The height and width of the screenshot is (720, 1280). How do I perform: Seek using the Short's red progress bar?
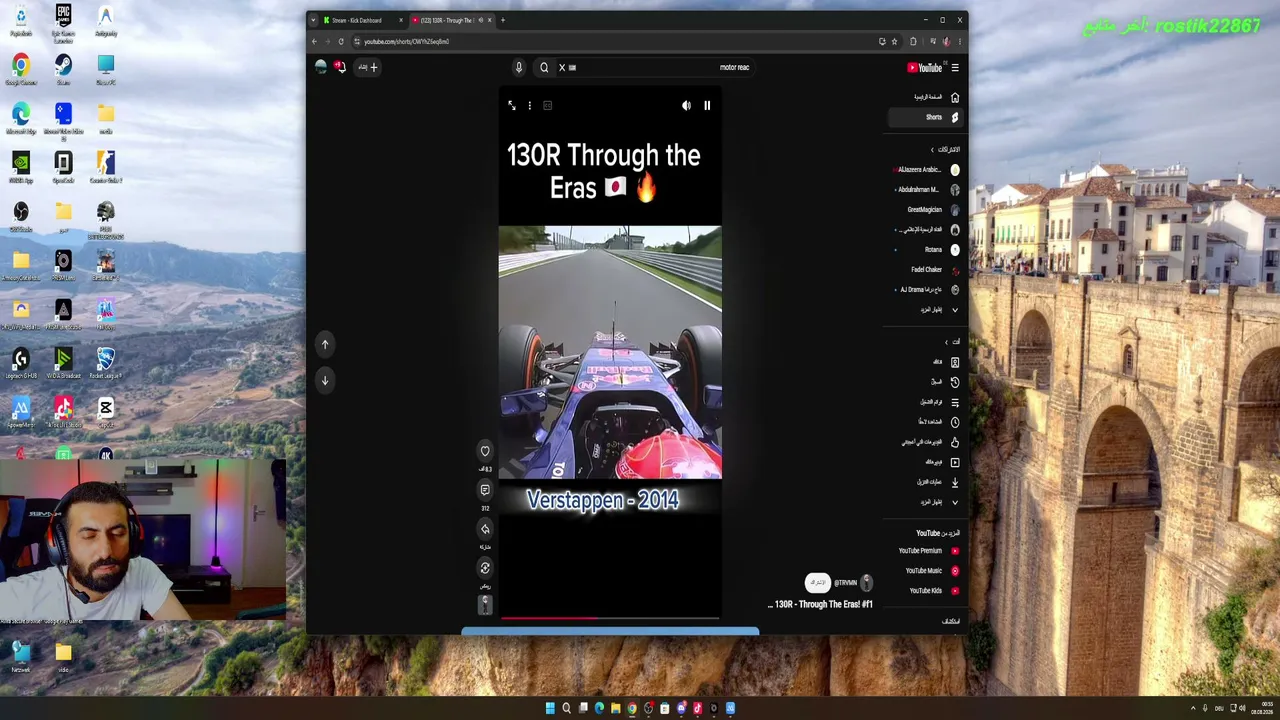click(x=610, y=619)
